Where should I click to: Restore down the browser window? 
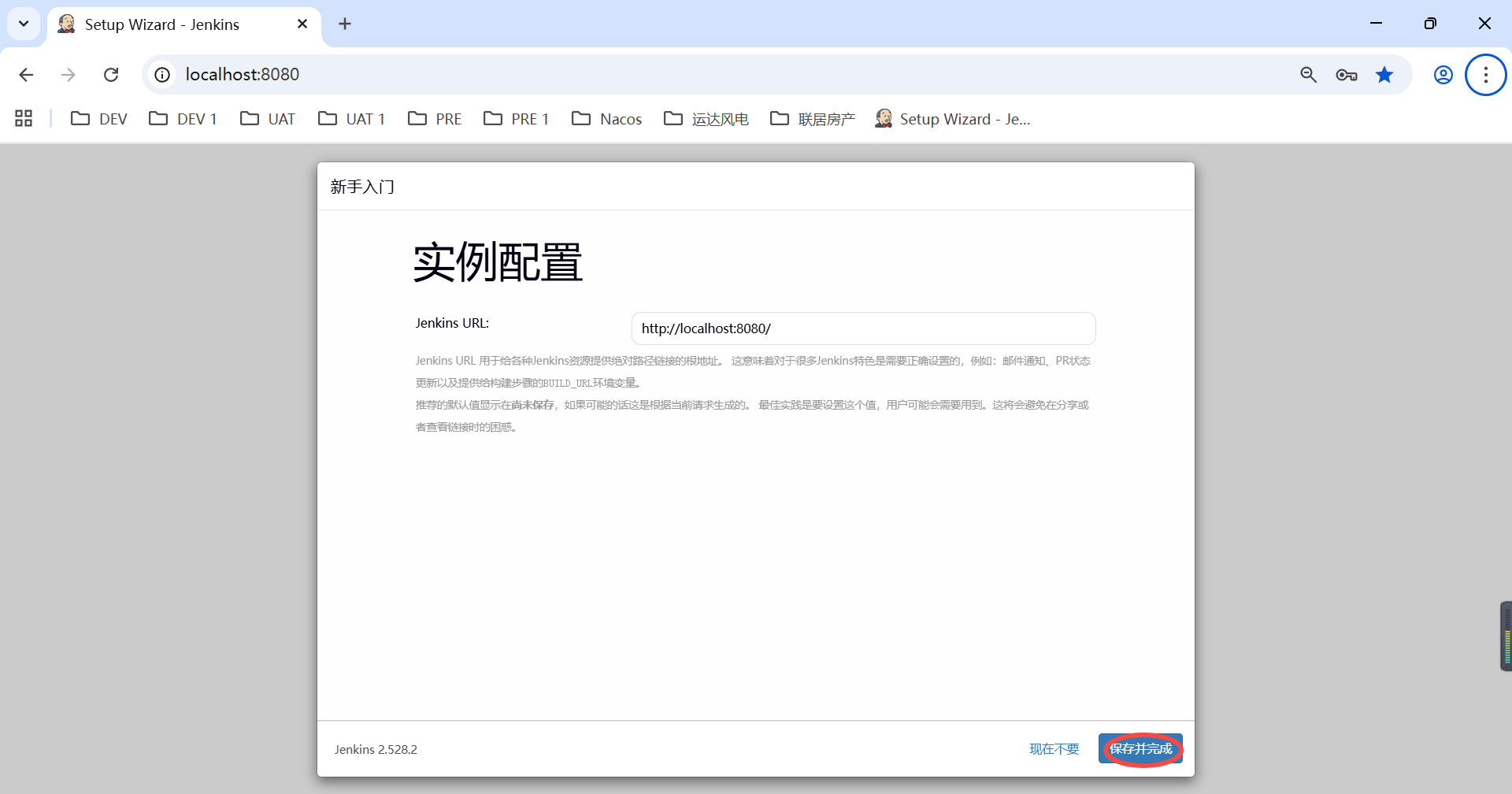click(x=1430, y=24)
